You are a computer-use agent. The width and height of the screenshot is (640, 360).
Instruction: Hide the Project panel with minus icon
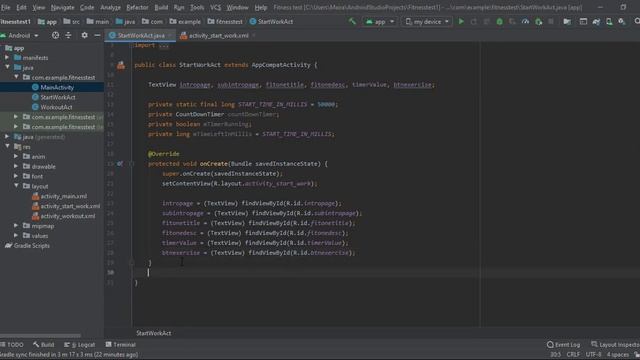(x=97, y=36)
